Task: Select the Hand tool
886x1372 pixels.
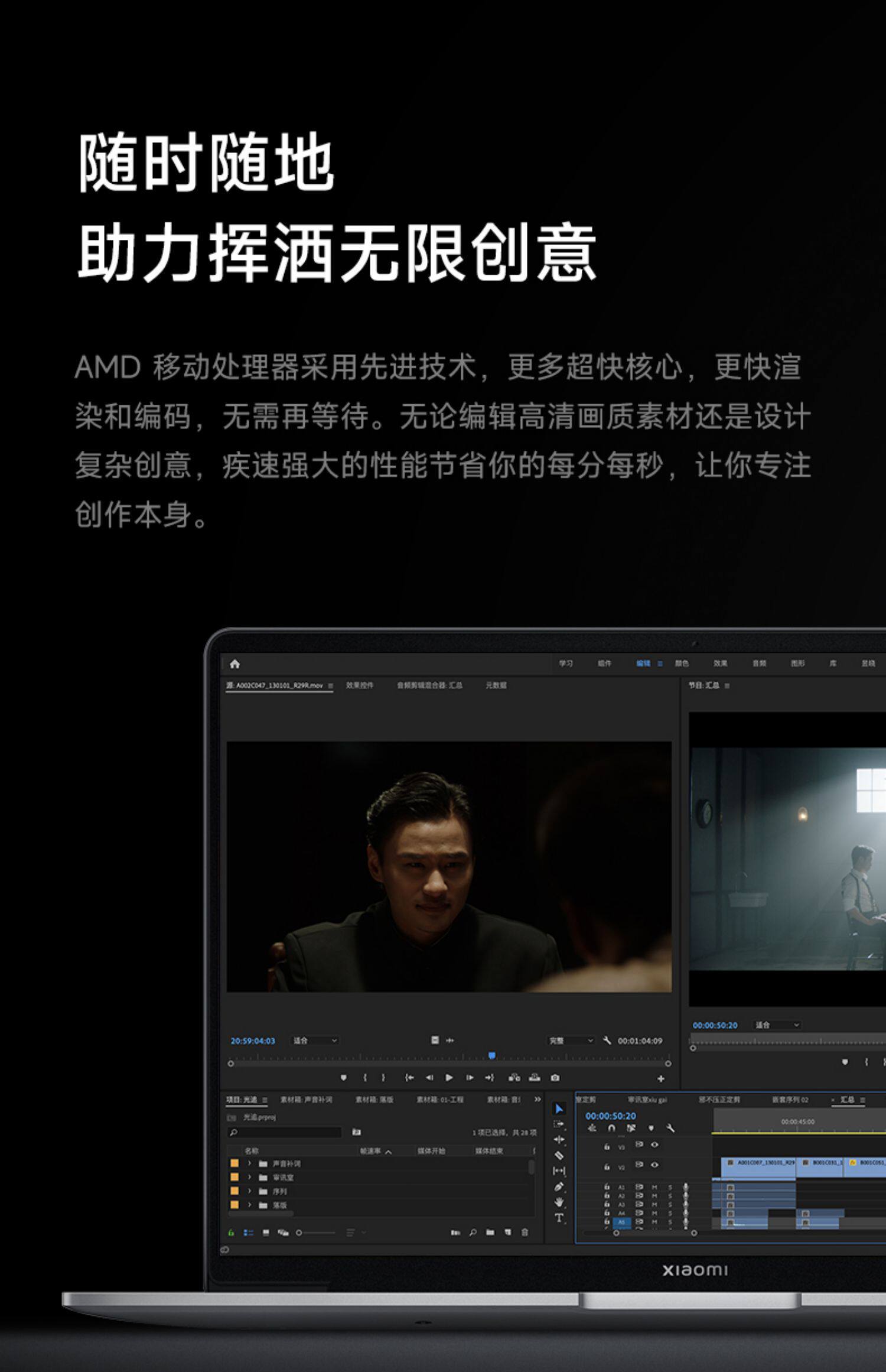Action: pos(559,1201)
